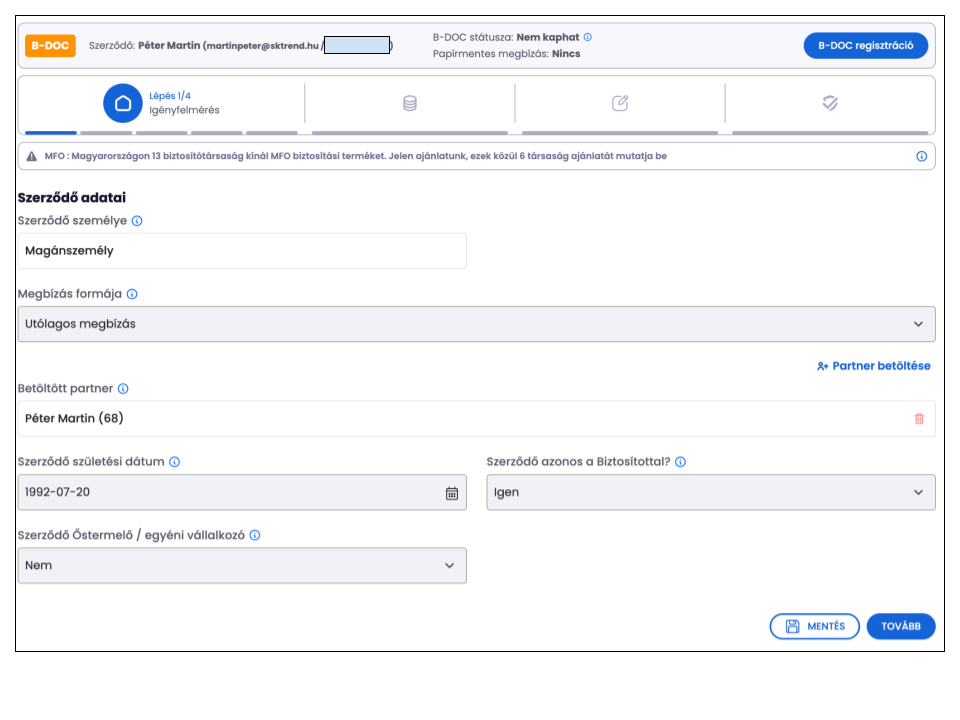Click the double checkmark step icon

tap(830, 103)
